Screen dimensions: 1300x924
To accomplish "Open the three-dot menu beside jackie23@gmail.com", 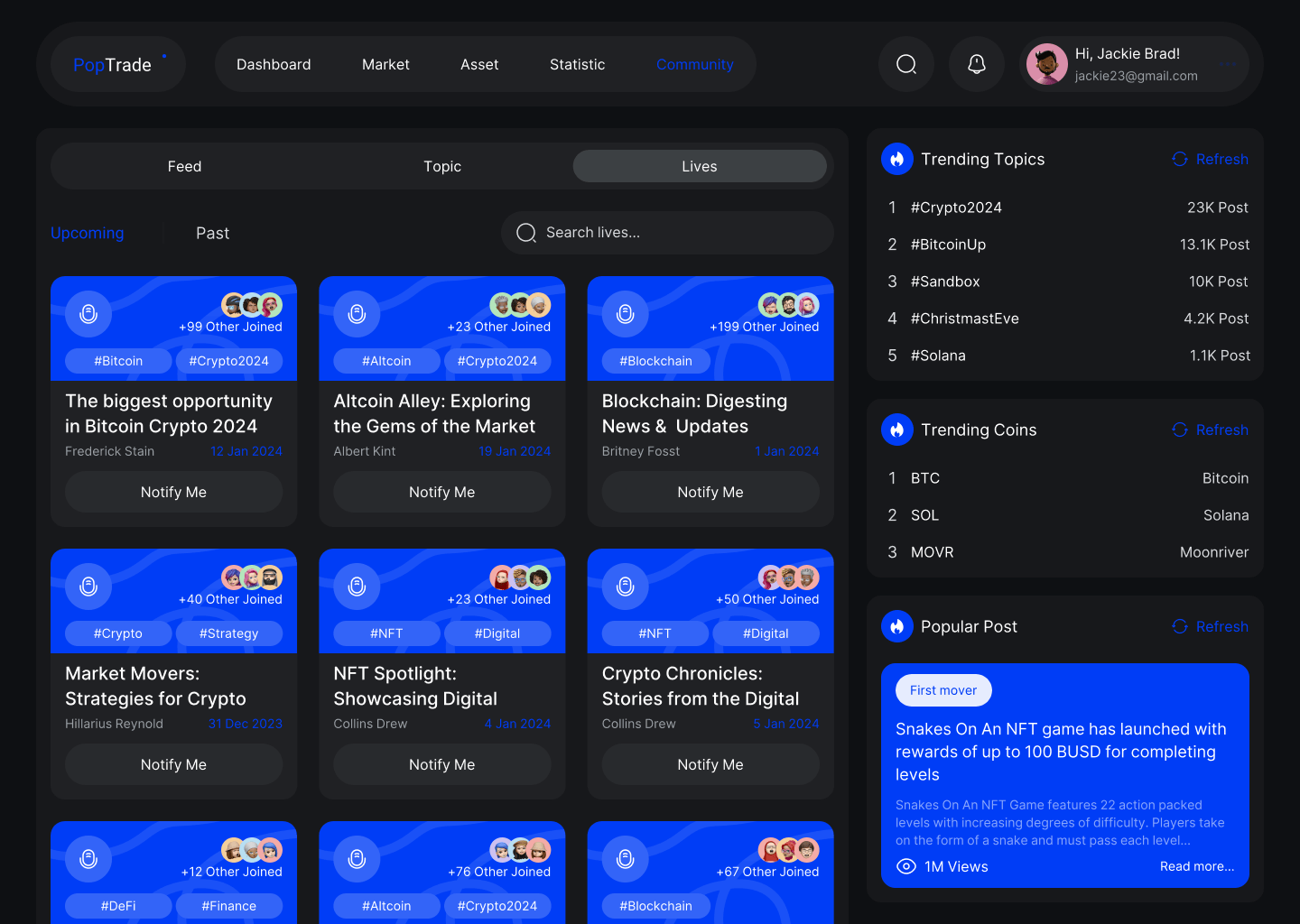I will [1229, 64].
